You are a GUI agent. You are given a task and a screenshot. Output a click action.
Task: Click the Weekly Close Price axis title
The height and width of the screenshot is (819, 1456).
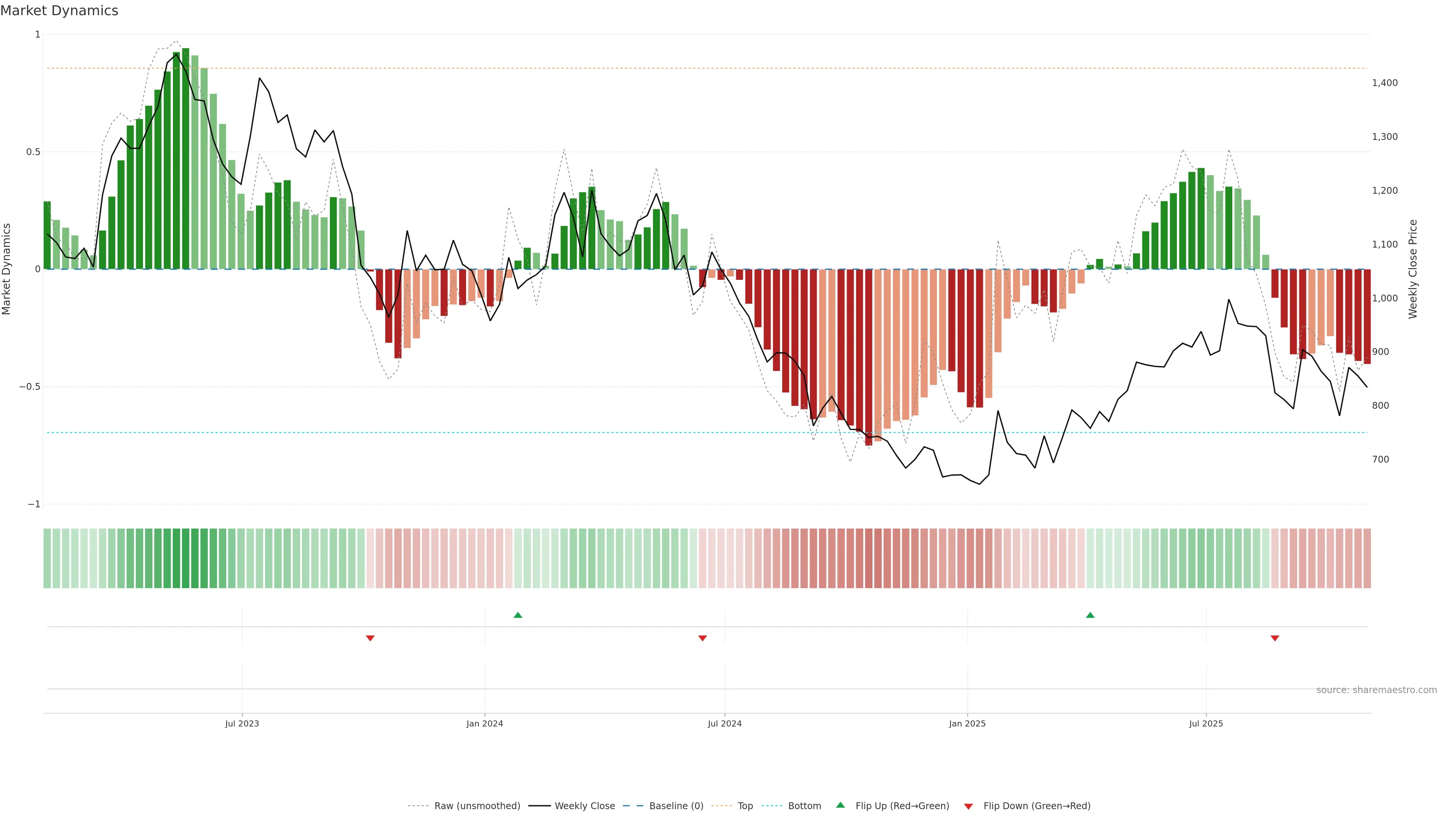1413,269
